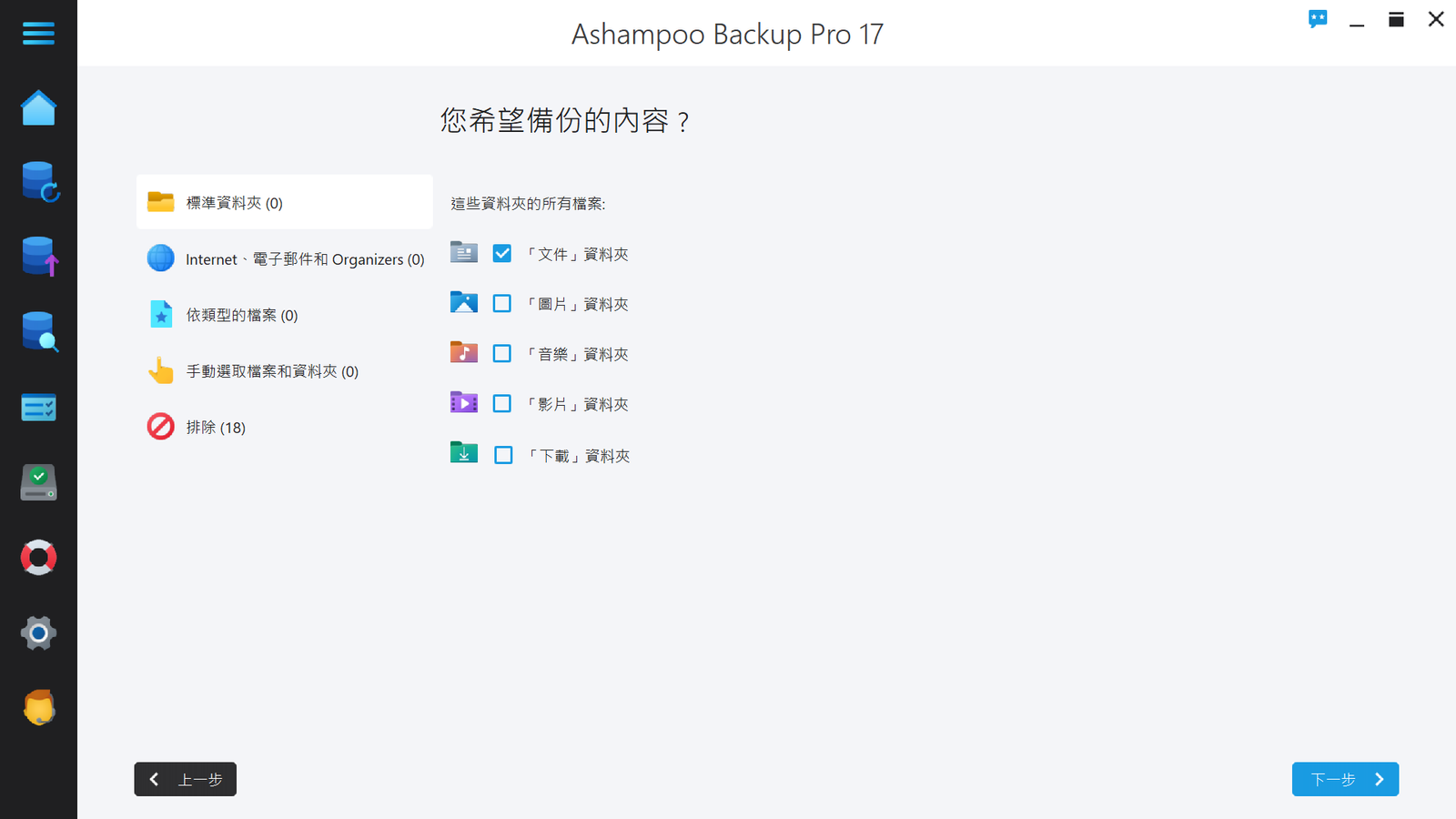Click the database upload arrow icon
Image resolution: width=1456 pixels, height=819 pixels.
[39, 257]
